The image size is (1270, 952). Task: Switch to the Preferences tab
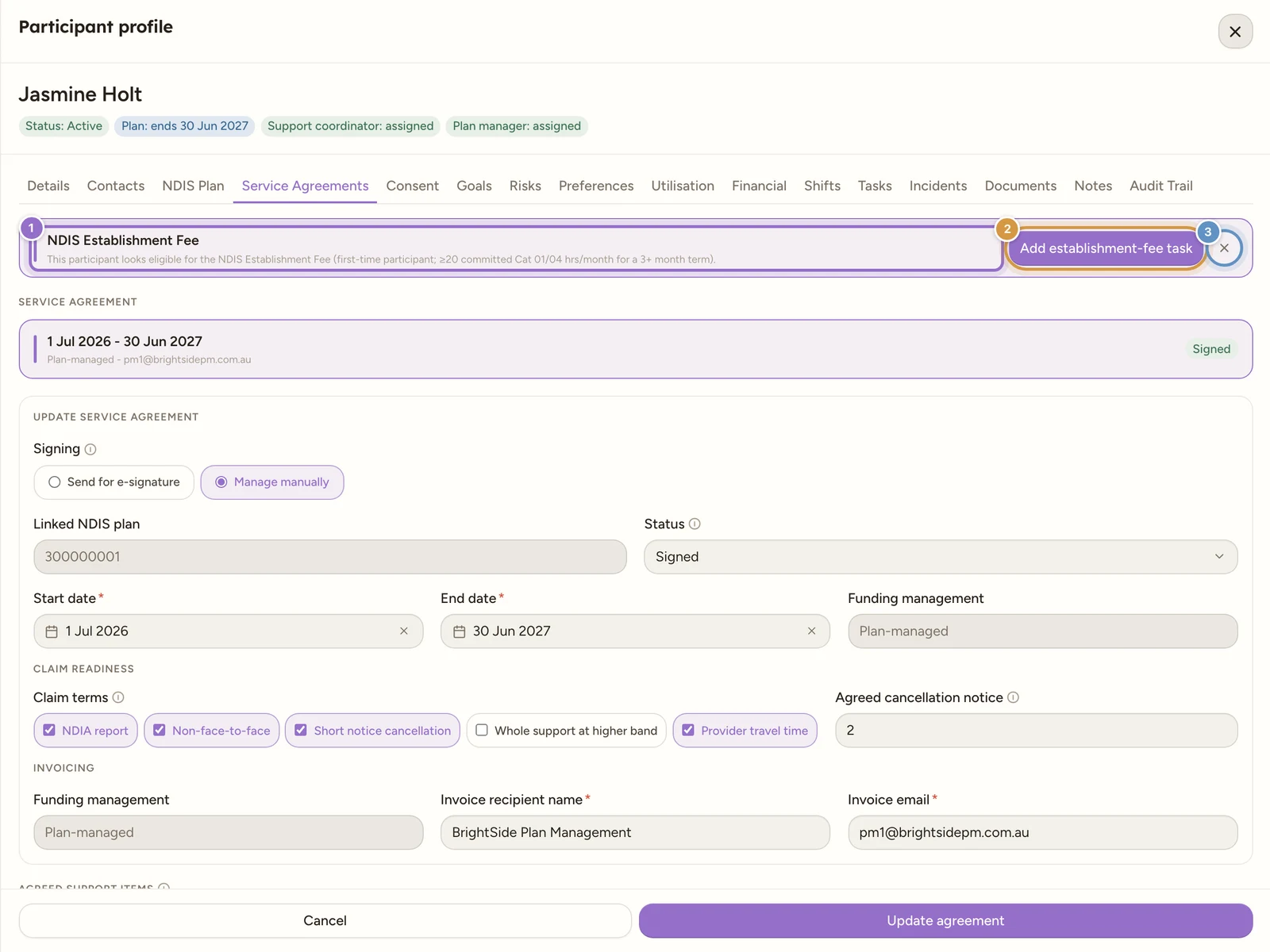click(x=596, y=186)
